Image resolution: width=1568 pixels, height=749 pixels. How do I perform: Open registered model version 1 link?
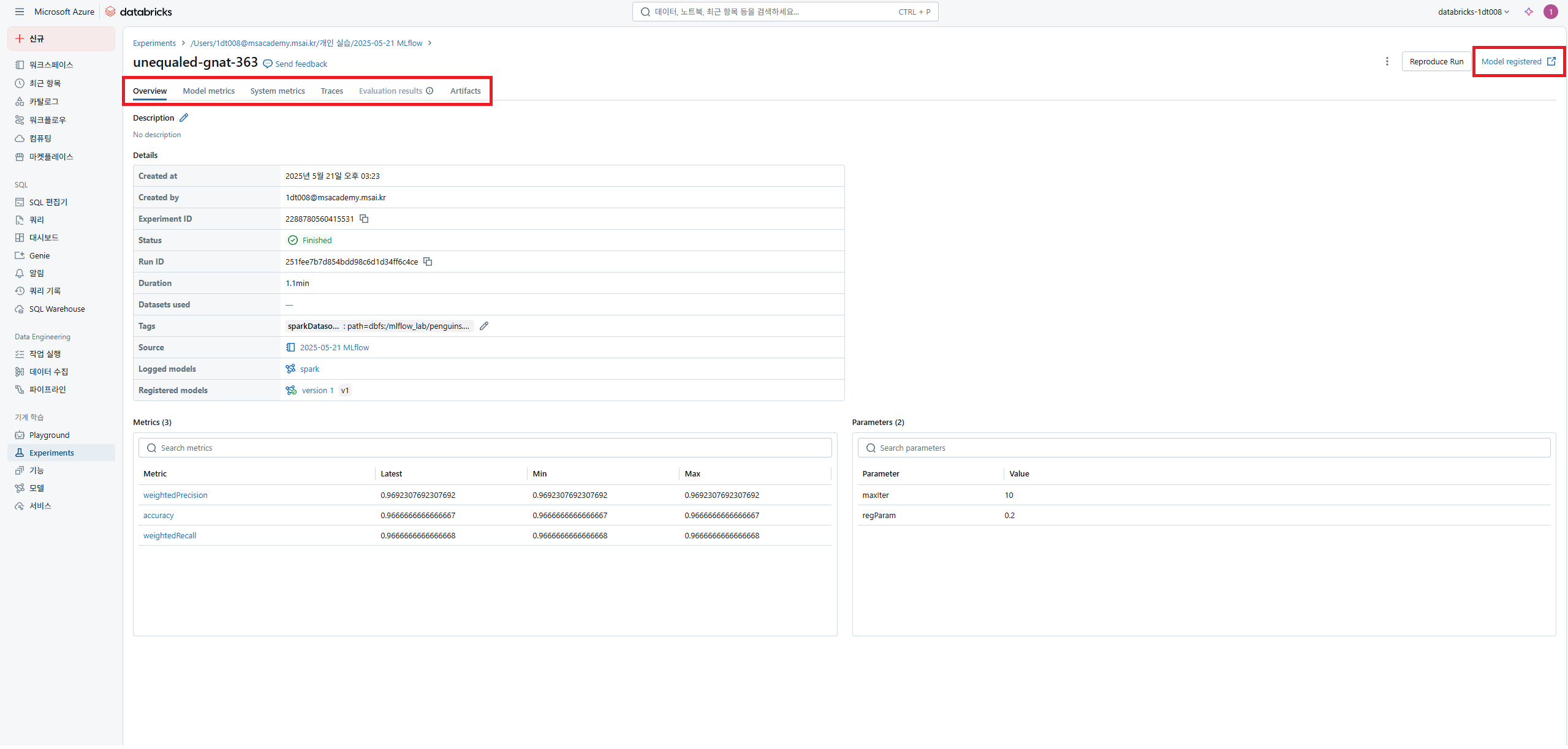click(x=317, y=390)
